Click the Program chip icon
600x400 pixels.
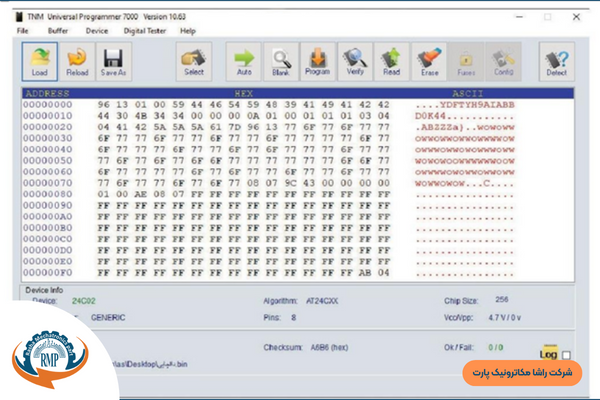point(317,61)
